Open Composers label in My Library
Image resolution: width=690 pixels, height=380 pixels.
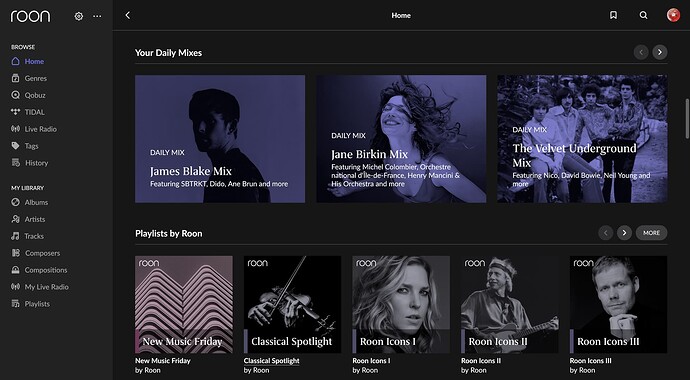click(42, 253)
